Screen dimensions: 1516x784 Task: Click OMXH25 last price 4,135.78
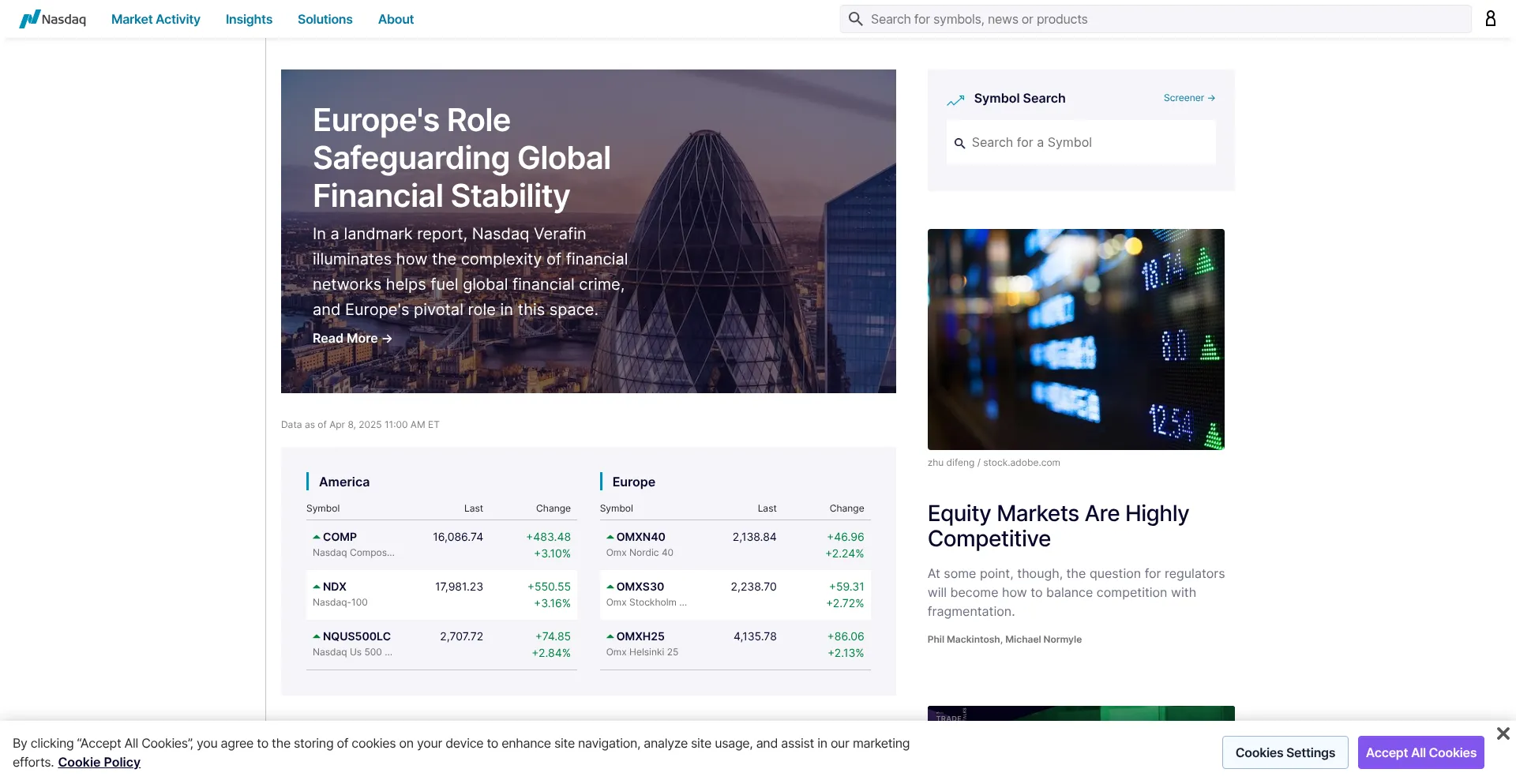pos(755,636)
